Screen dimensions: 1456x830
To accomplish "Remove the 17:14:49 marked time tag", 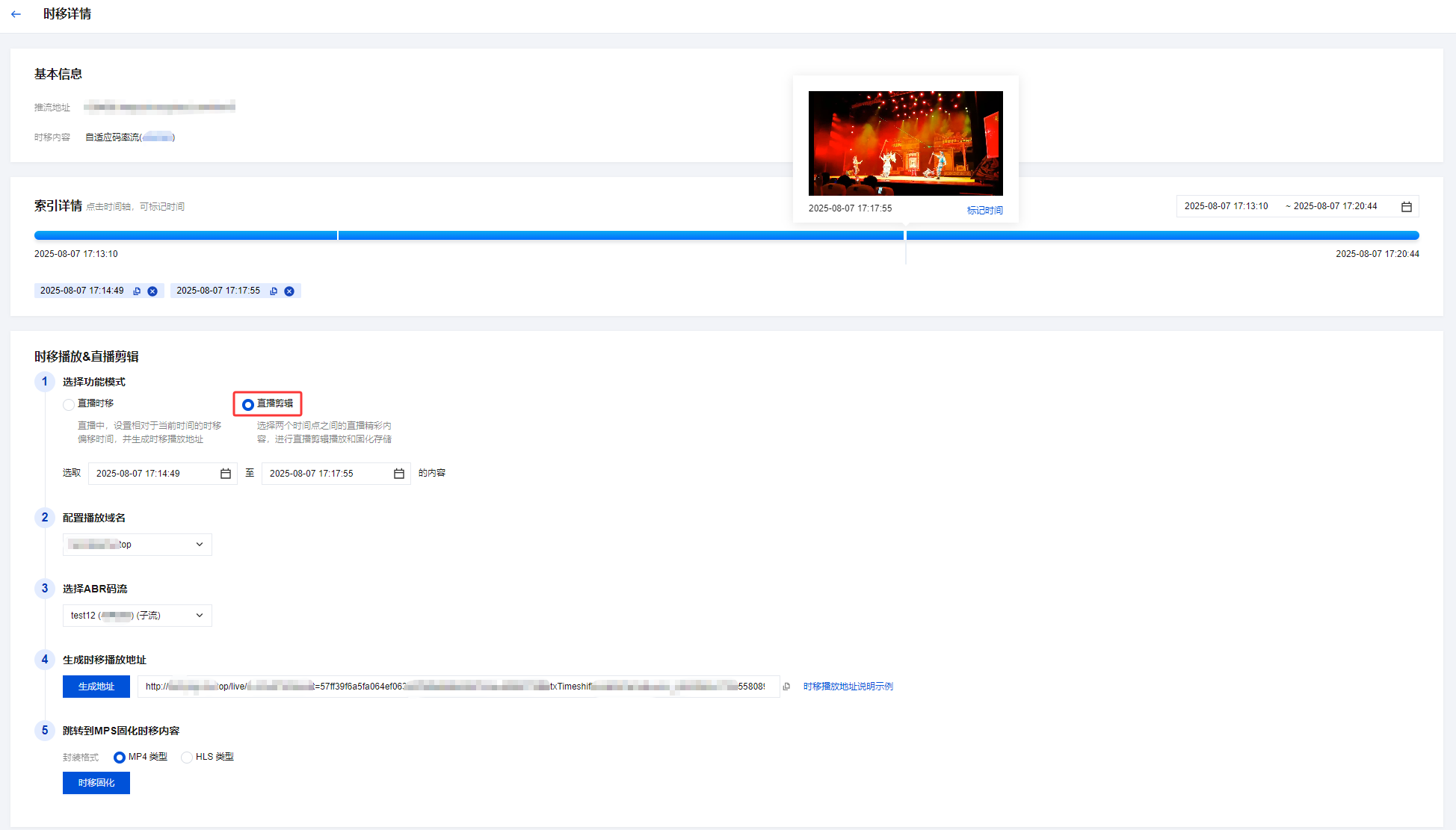I will tap(152, 291).
